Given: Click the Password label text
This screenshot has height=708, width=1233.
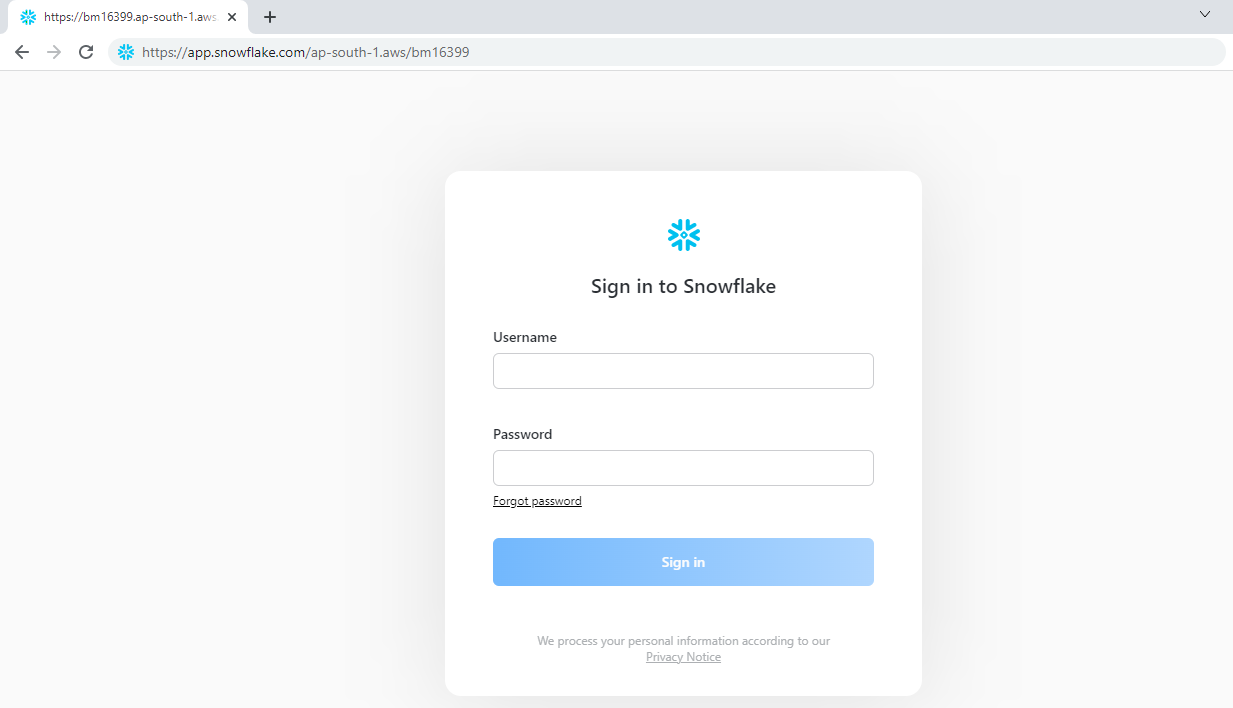Looking at the screenshot, I should tap(522, 434).
